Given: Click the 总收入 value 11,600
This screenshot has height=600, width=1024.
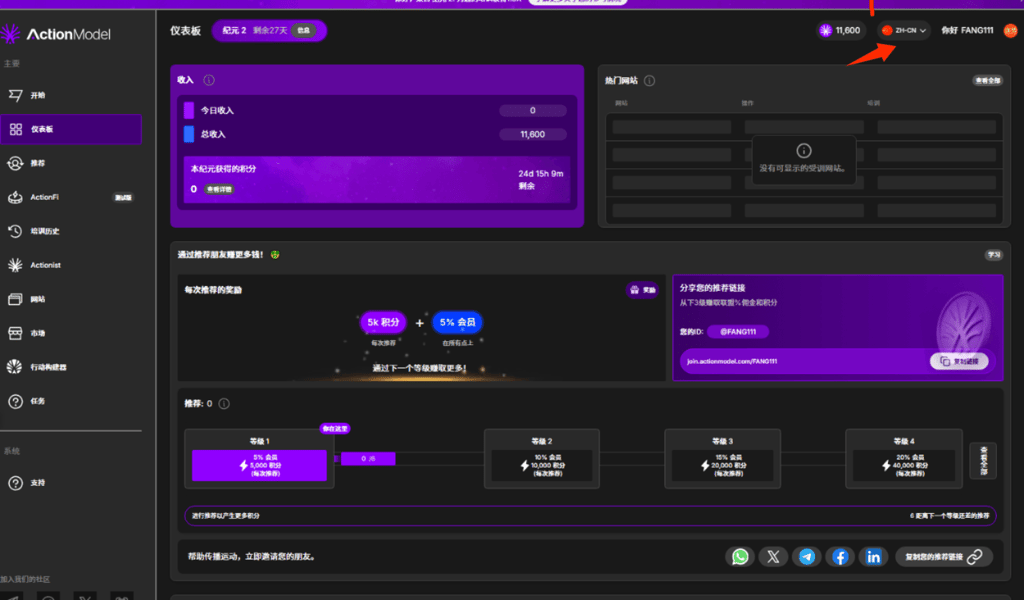Looking at the screenshot, I should tap(533, 134).
